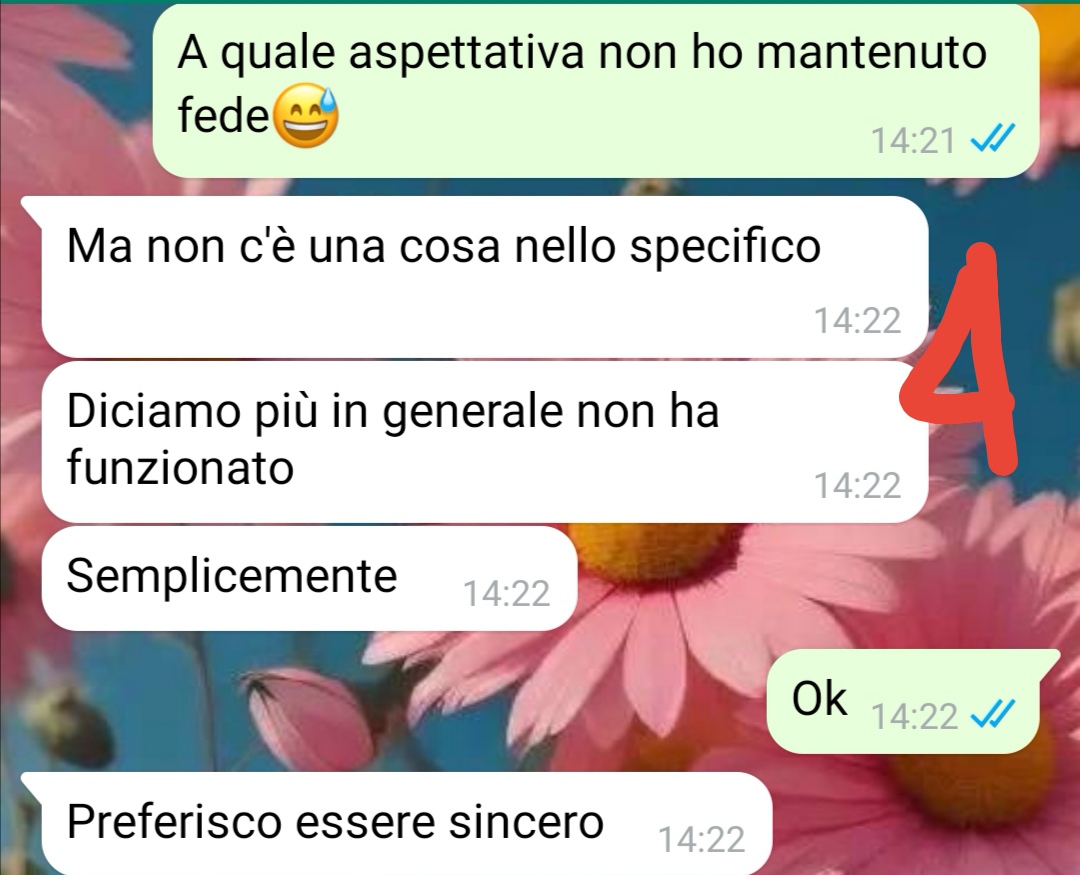The height and width of the screenshot is (875, 1080).
Task: Tap 14:22 timestamp on the "Ok" bubble
Action: pos(914,716)
